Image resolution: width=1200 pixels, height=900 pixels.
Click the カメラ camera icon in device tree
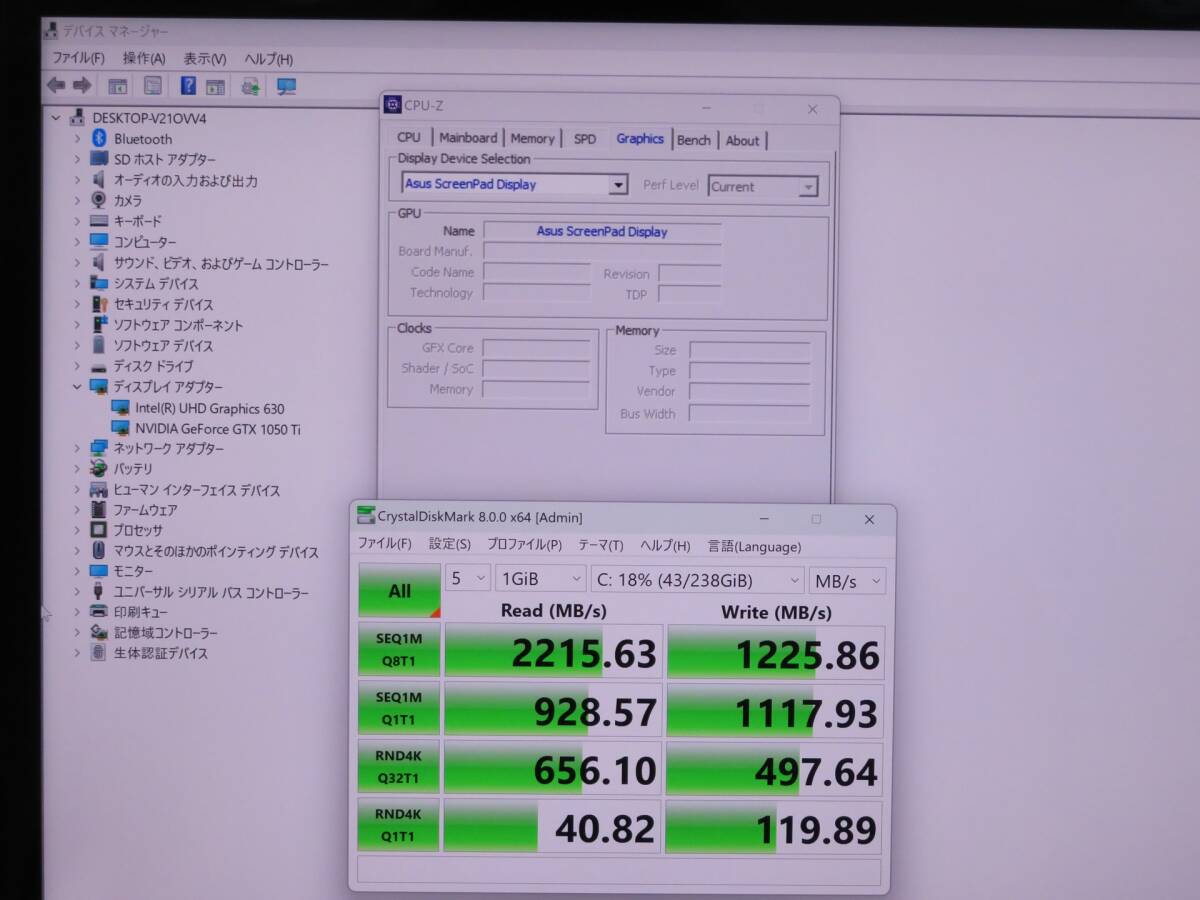(99, 200)
